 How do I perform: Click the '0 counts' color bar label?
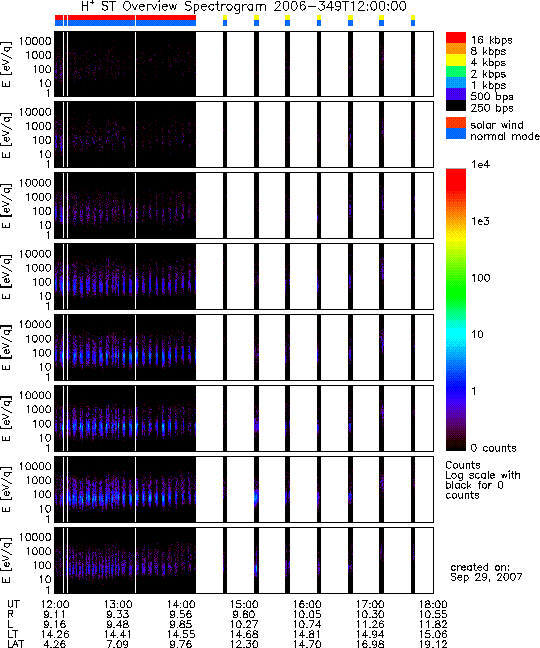coord(494,448)
